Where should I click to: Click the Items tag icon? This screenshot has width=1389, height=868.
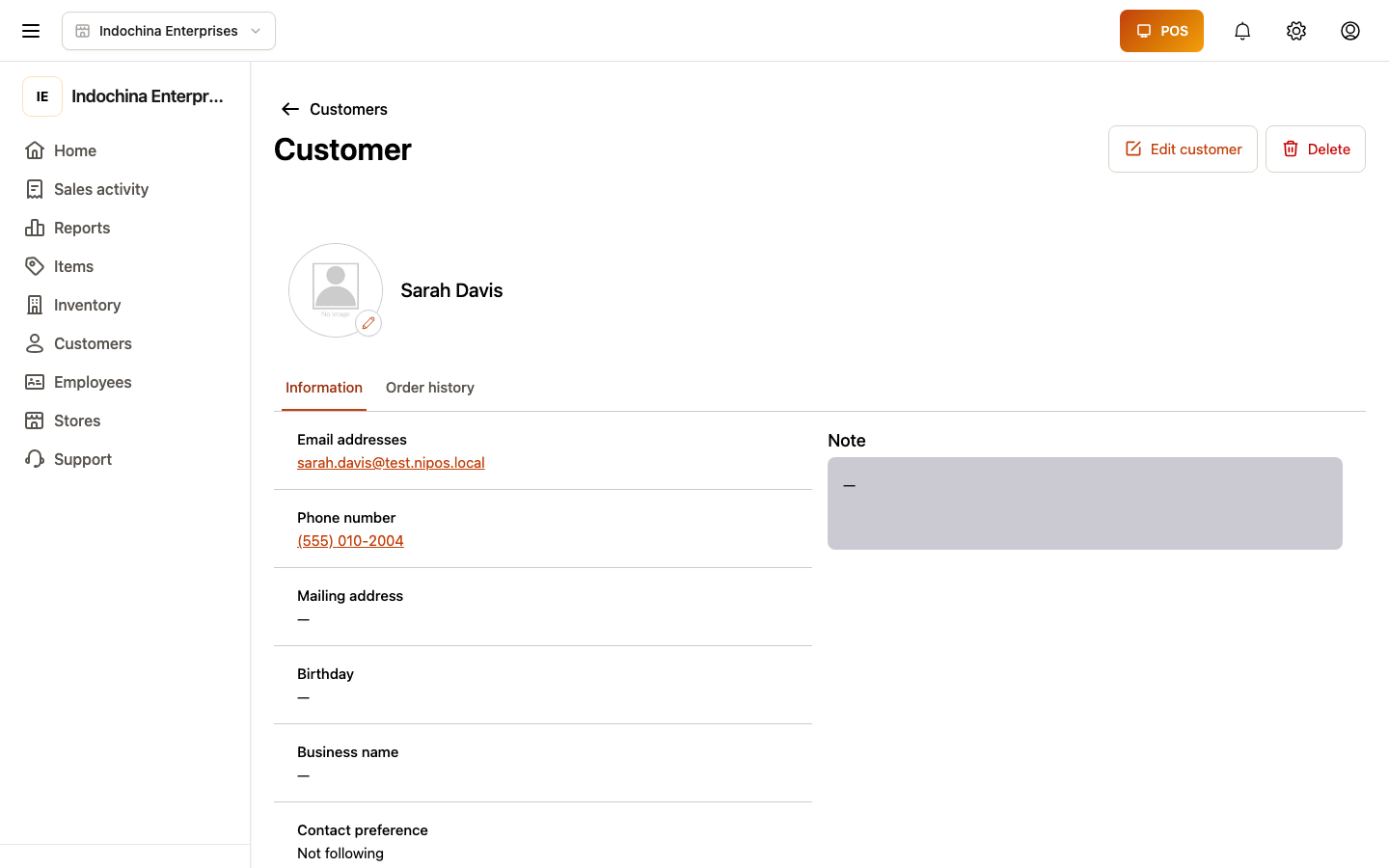pos(35,266)
